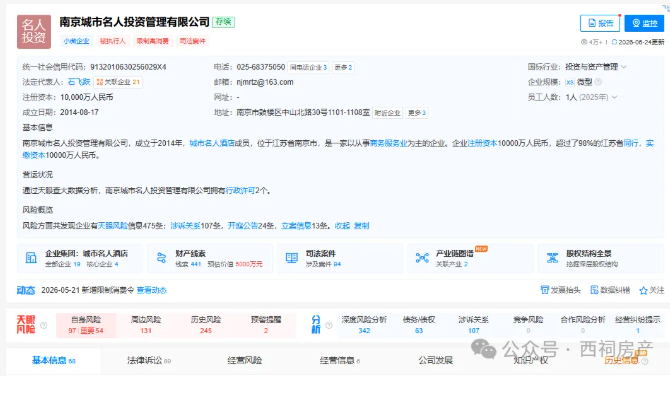Open 开庭公告 link in risk summary
Image resolution: width=670 pixels, height=399 pixels.
243,226
